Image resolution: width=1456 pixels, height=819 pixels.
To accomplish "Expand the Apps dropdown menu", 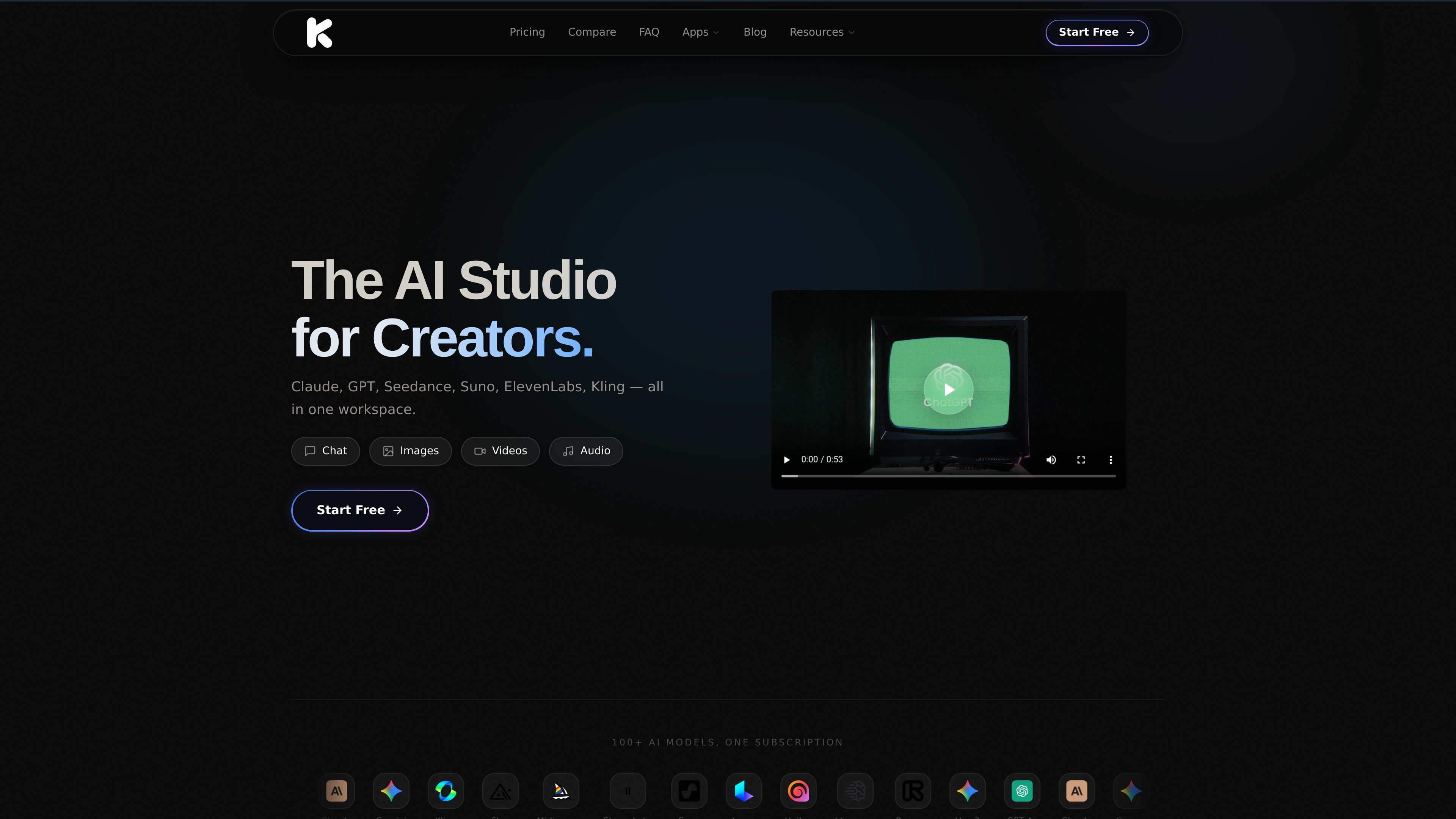I will pos(700,32).
